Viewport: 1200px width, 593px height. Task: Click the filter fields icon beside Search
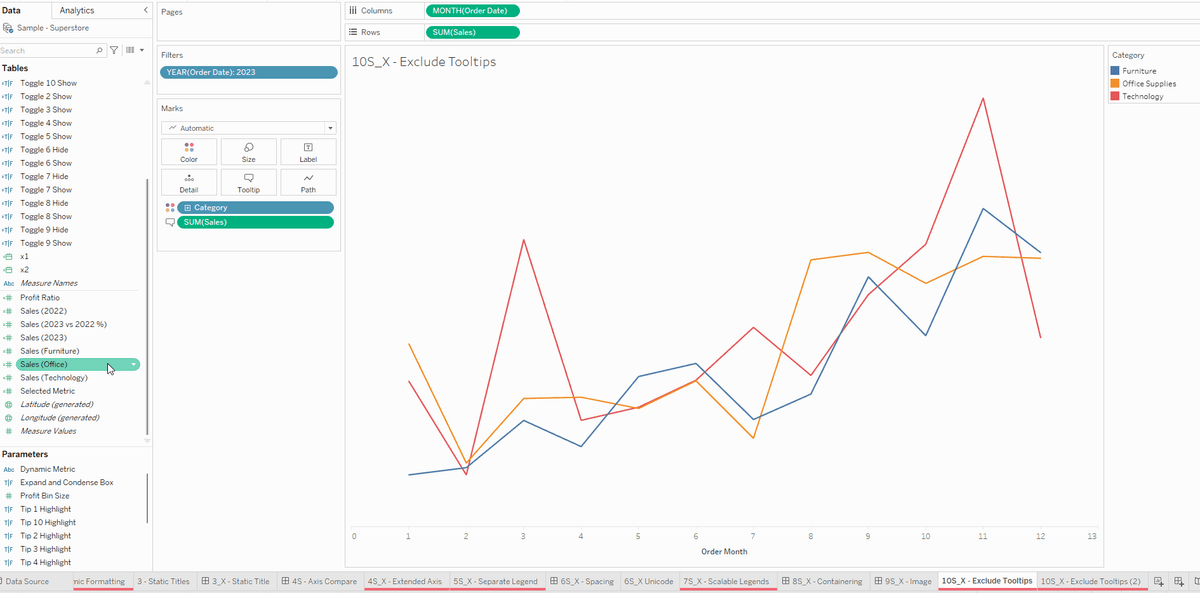click(x=113, y=50)
